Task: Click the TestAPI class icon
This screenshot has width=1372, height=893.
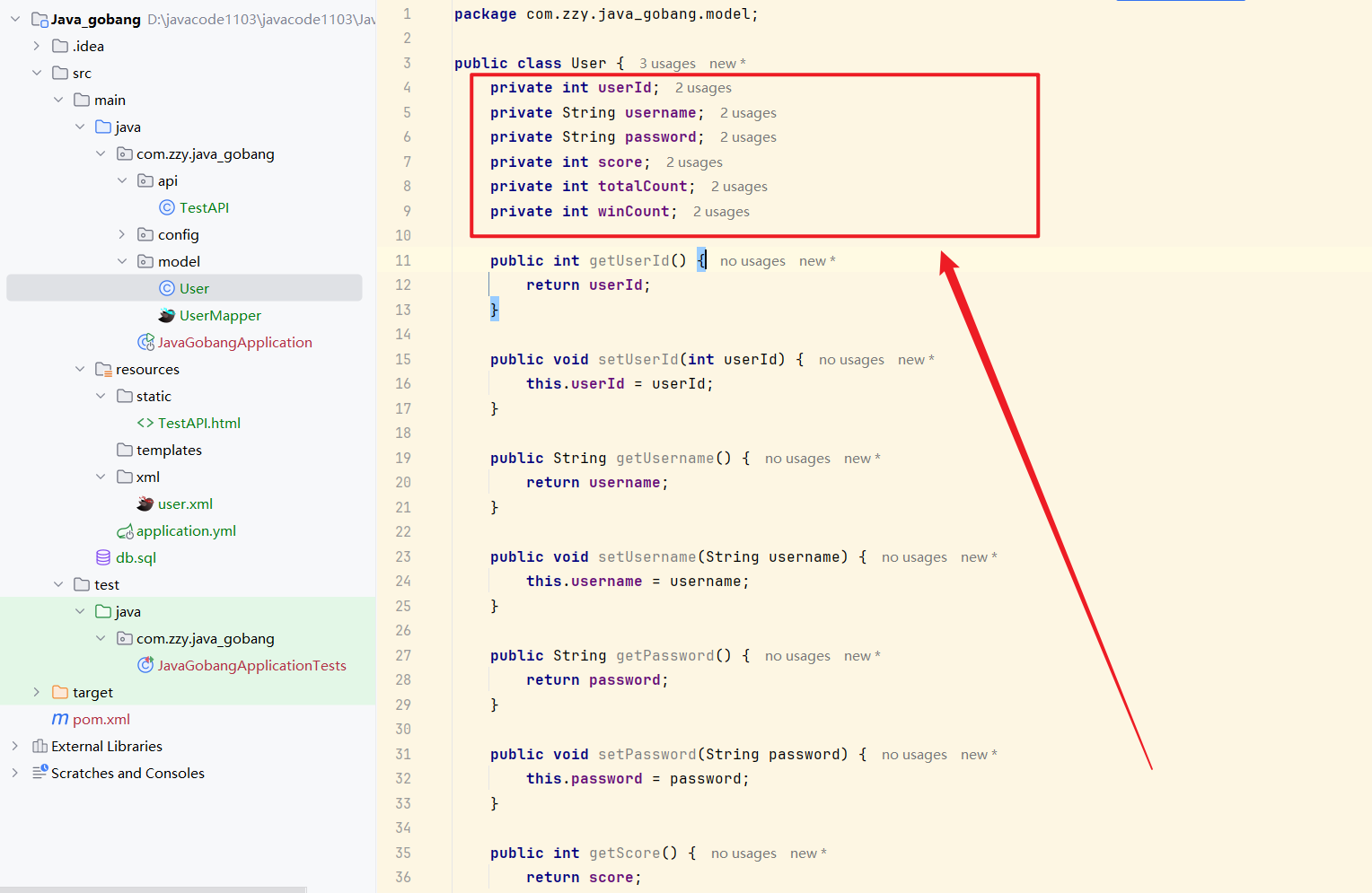Action: [x=167, y=207]
